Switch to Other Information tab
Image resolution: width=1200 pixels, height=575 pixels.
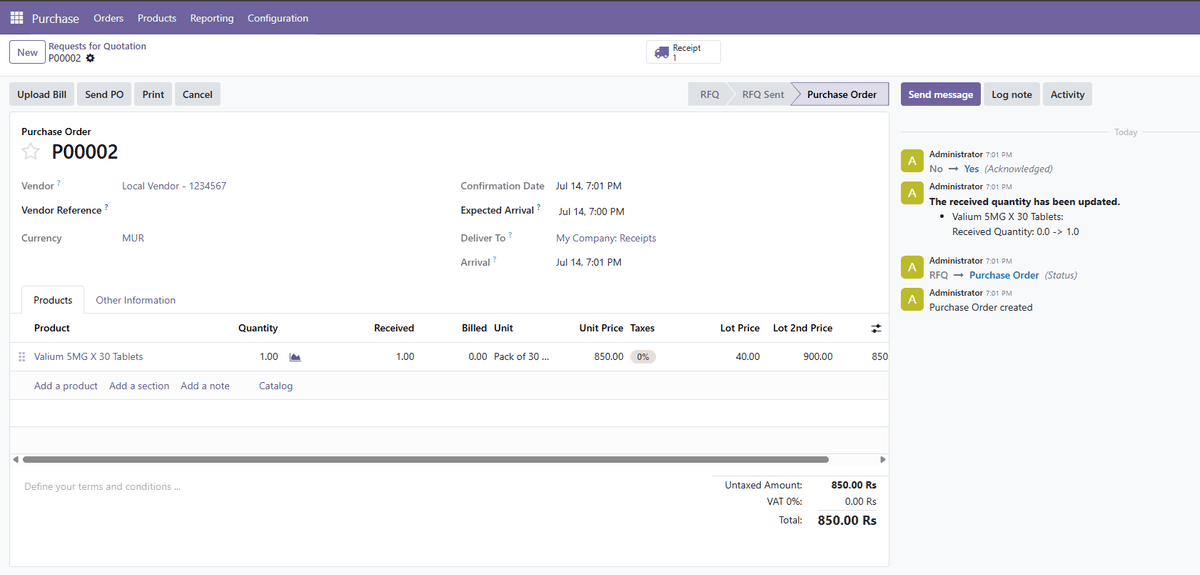135,300
